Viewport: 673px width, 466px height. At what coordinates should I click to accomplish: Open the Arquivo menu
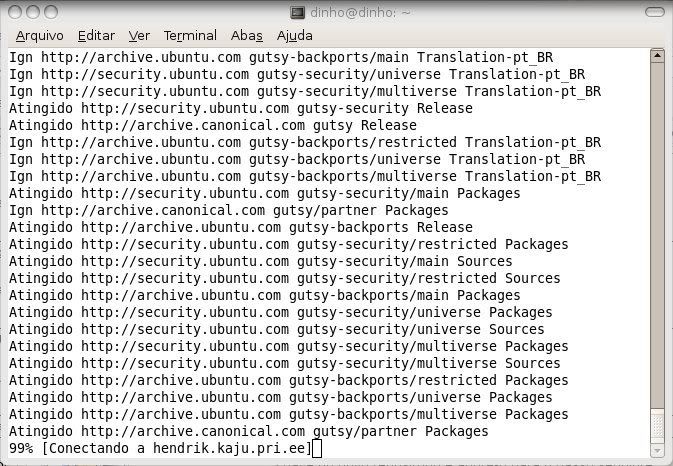coord(39,36)
